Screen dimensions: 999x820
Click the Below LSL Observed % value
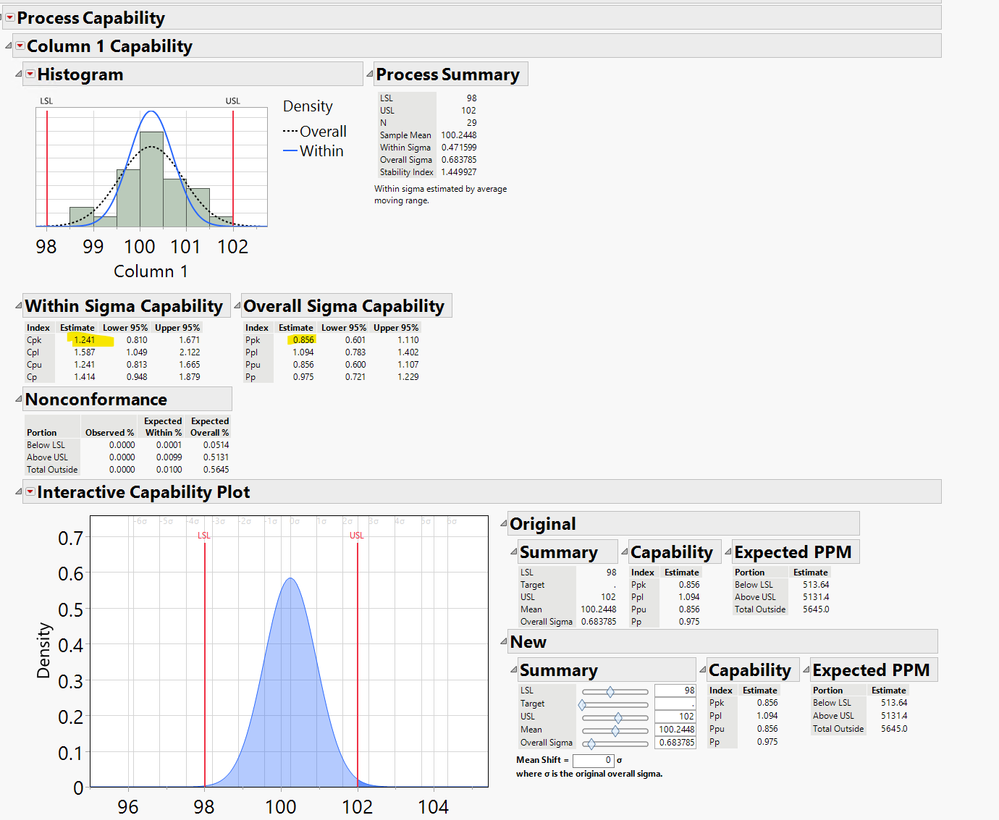click(x=122, y=445)
